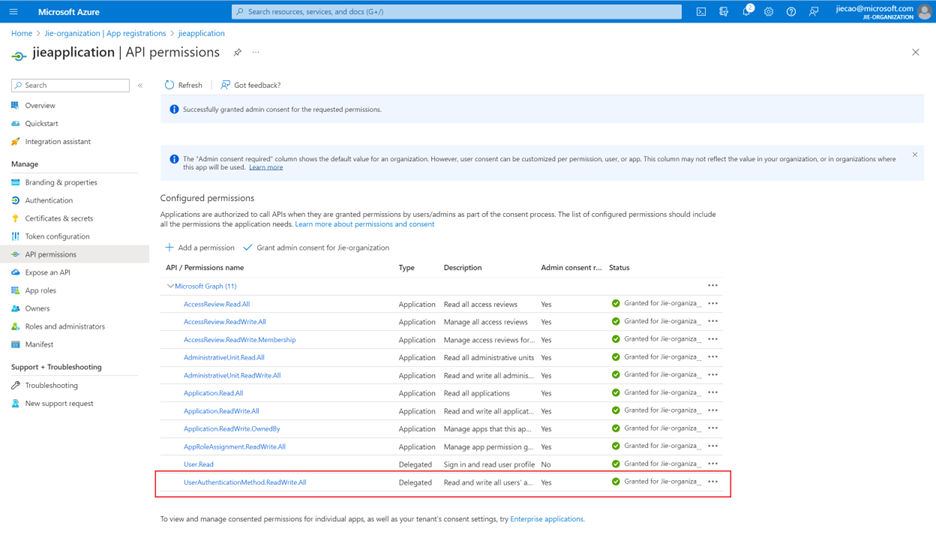Click the Status column header
Viewport: 936px width, 544px height.
[619, 268]
